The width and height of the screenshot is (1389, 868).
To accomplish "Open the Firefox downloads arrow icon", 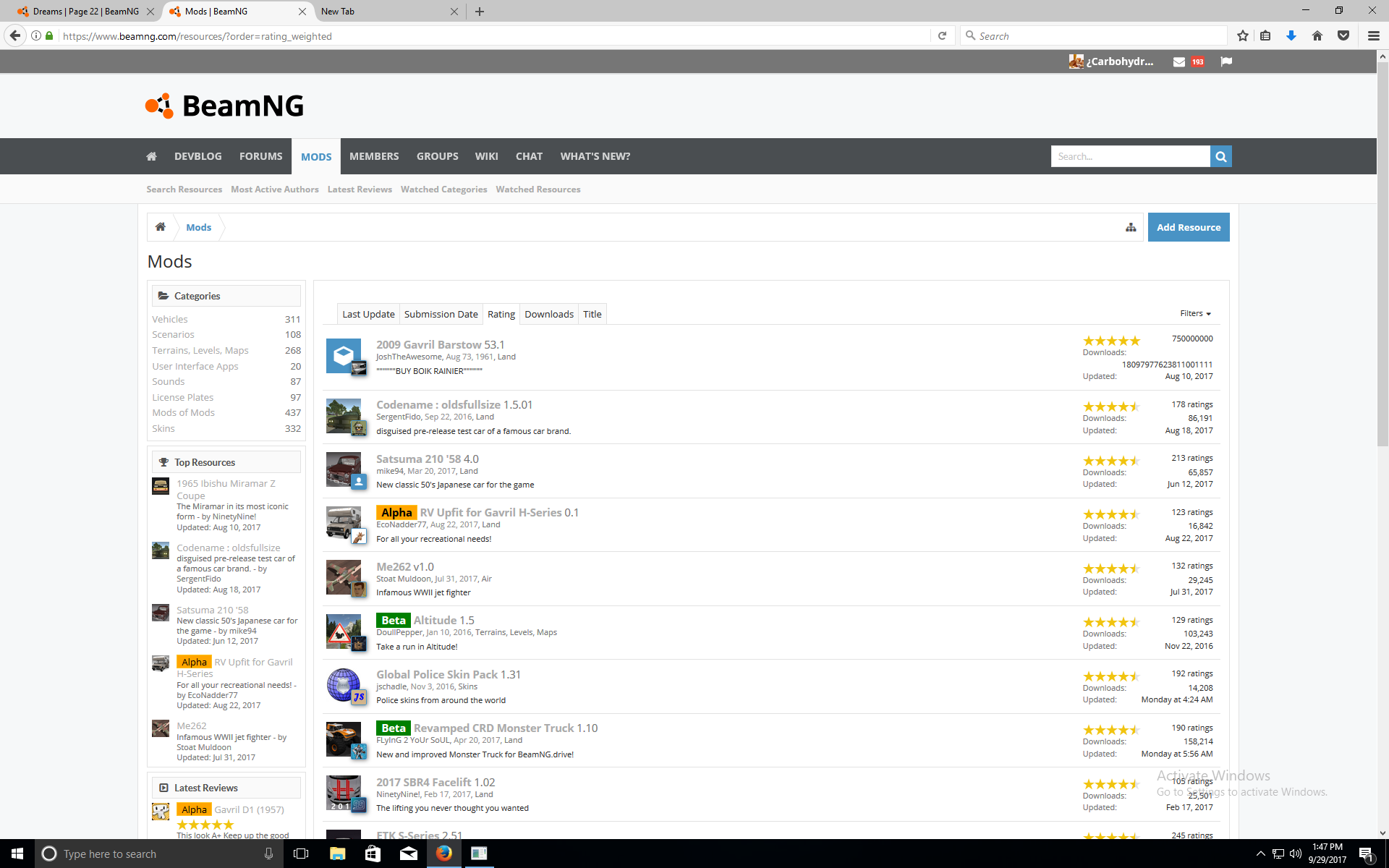I will click(1291, 35).
